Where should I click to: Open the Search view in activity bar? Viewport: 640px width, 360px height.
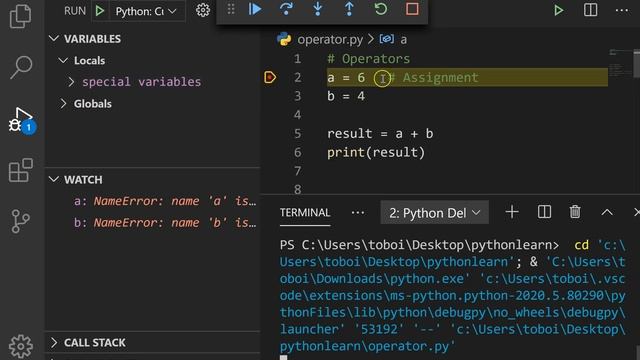click(x=20, y=67)
